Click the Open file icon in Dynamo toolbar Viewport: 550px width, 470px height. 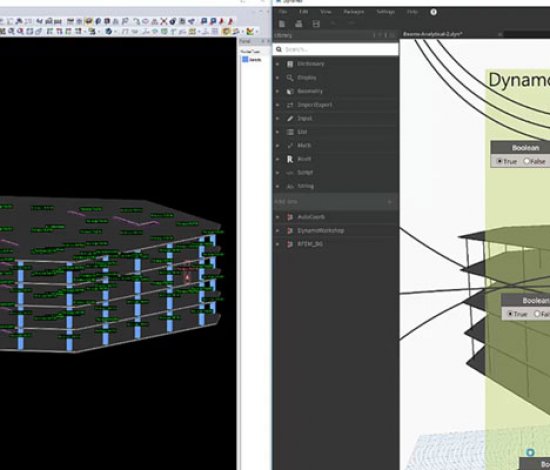(299, 24)
